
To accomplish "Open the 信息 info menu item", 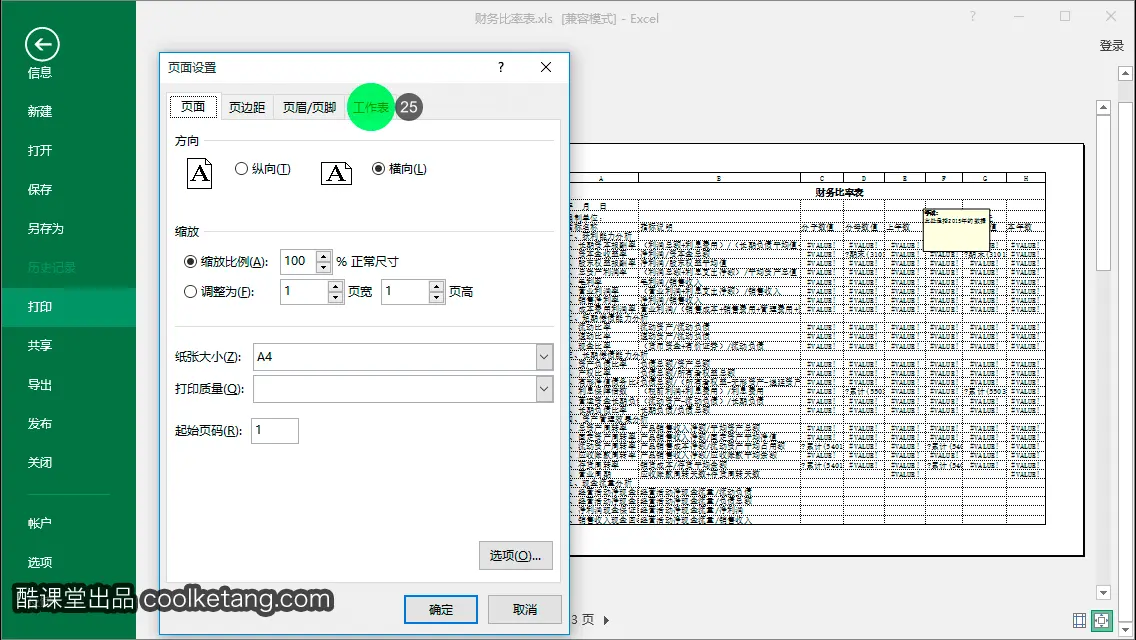I will 40,72.
